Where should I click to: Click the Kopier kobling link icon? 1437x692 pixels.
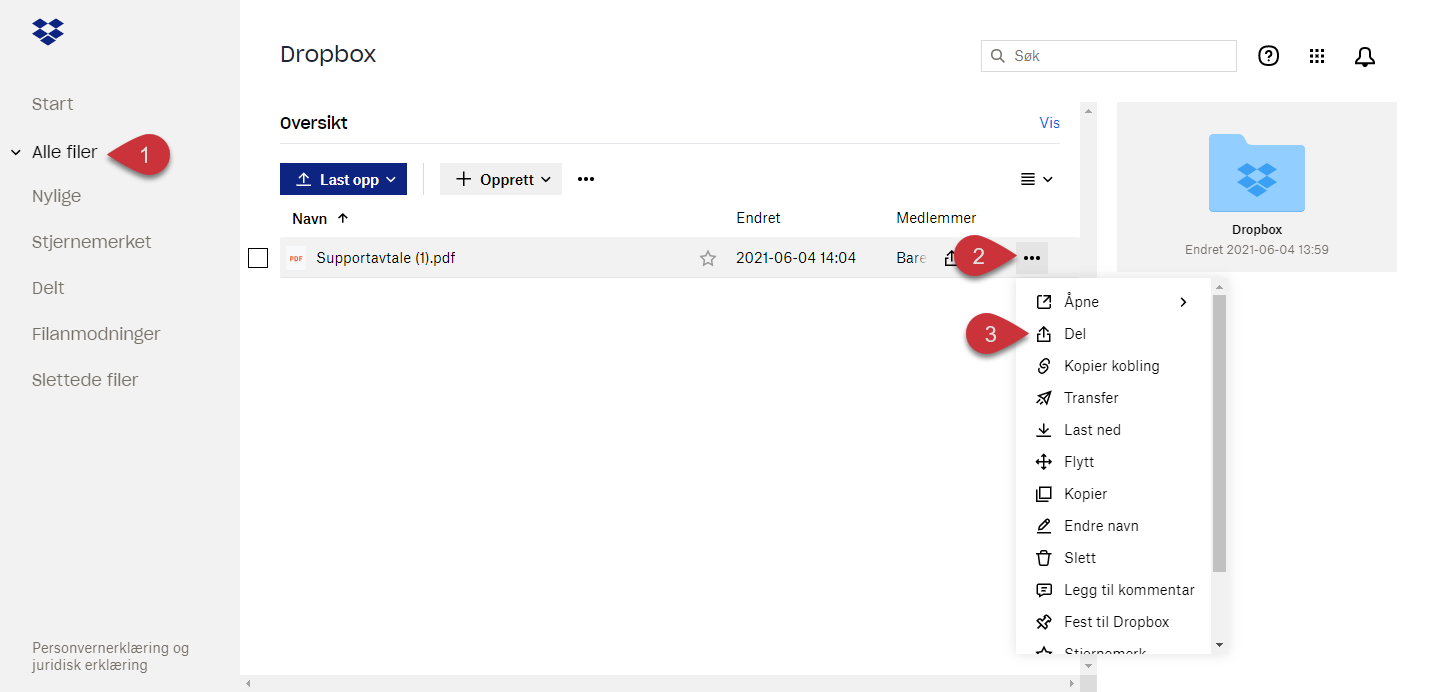click(x=1044, y=366)
